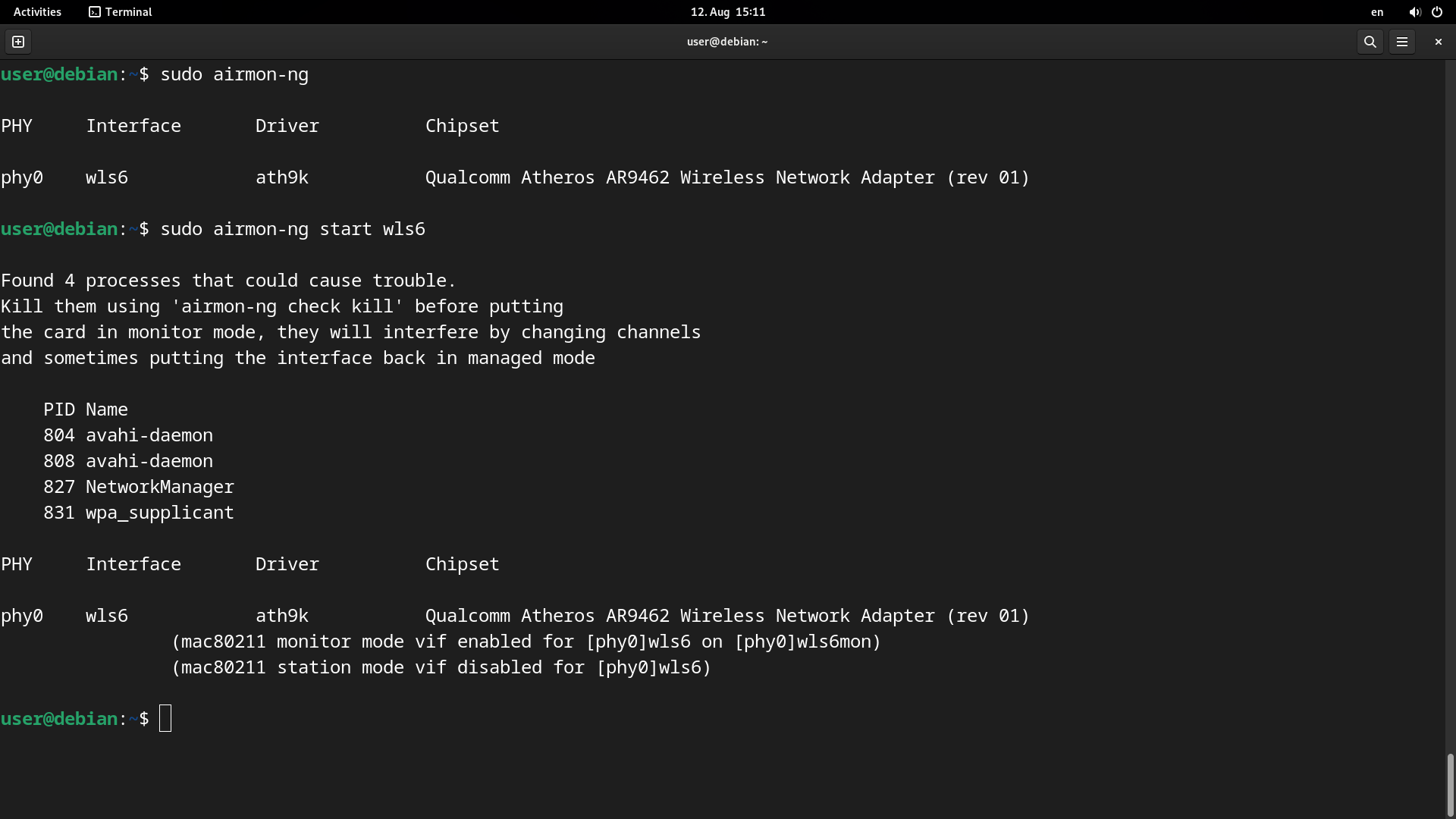Close the terminal window
Screen dimensions: 1456x819
pos(1437,42)
